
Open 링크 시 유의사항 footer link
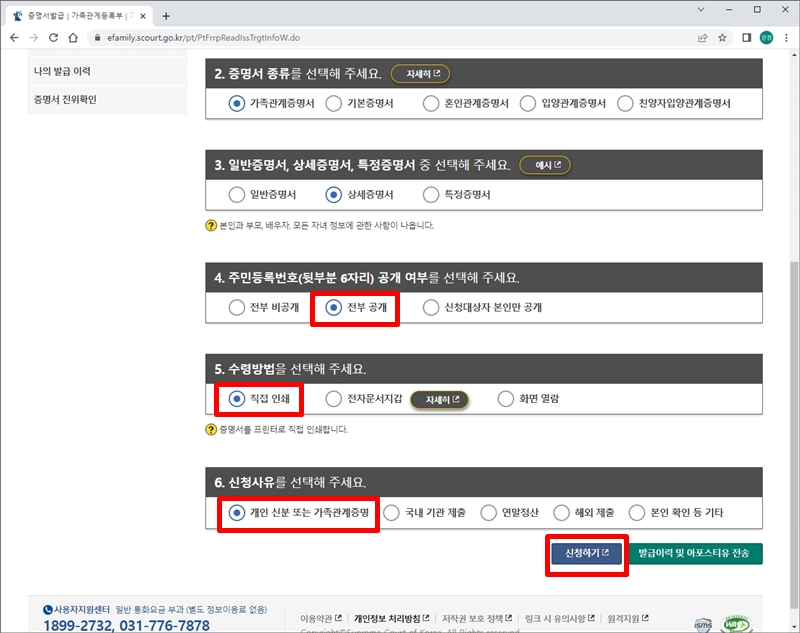tap(560, 619)
